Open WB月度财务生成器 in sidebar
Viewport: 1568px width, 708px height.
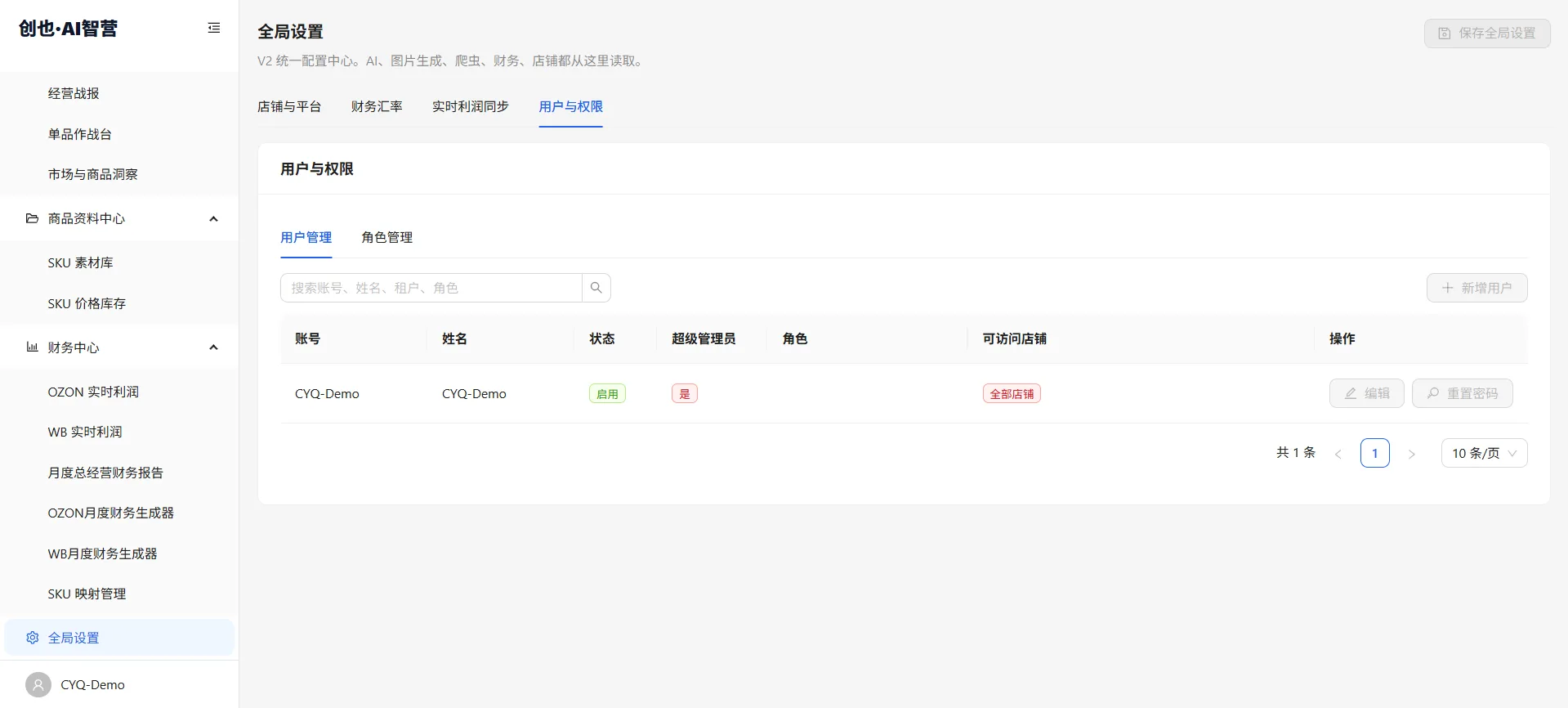[x=119, y=553]
